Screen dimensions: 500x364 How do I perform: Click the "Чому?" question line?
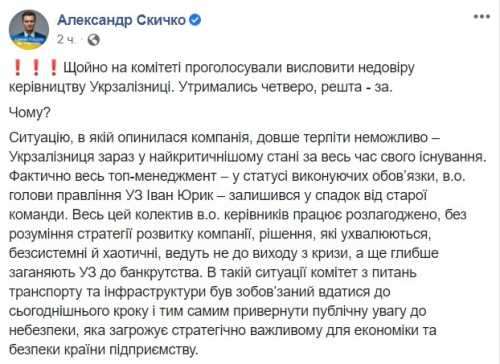point(29,113)
